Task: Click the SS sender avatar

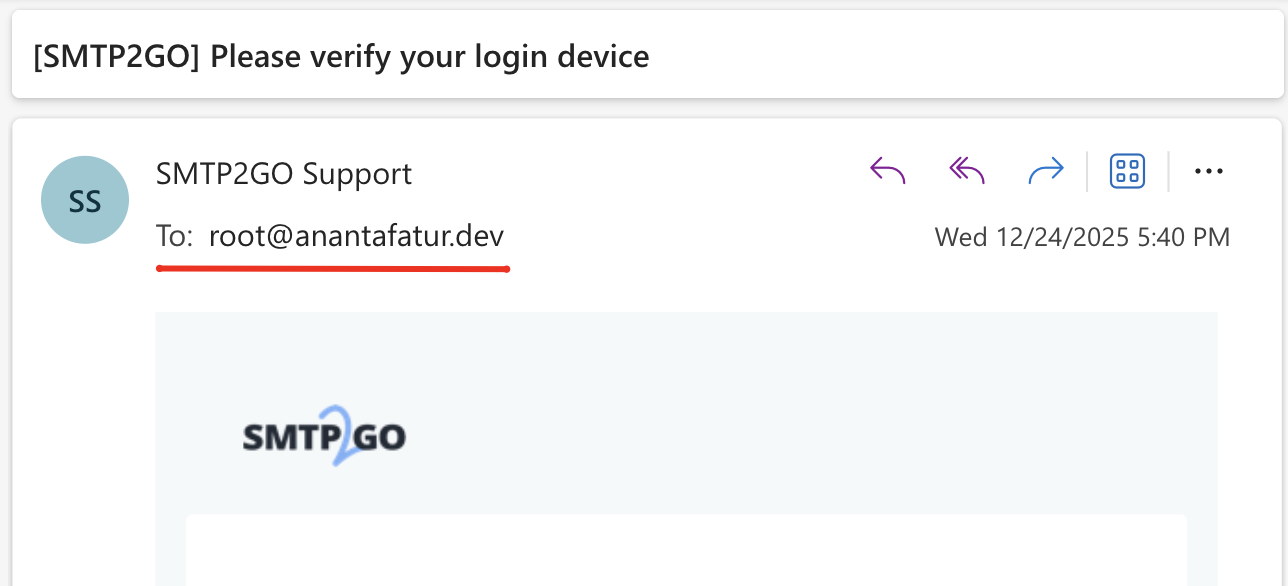Action: coord(85,200)
